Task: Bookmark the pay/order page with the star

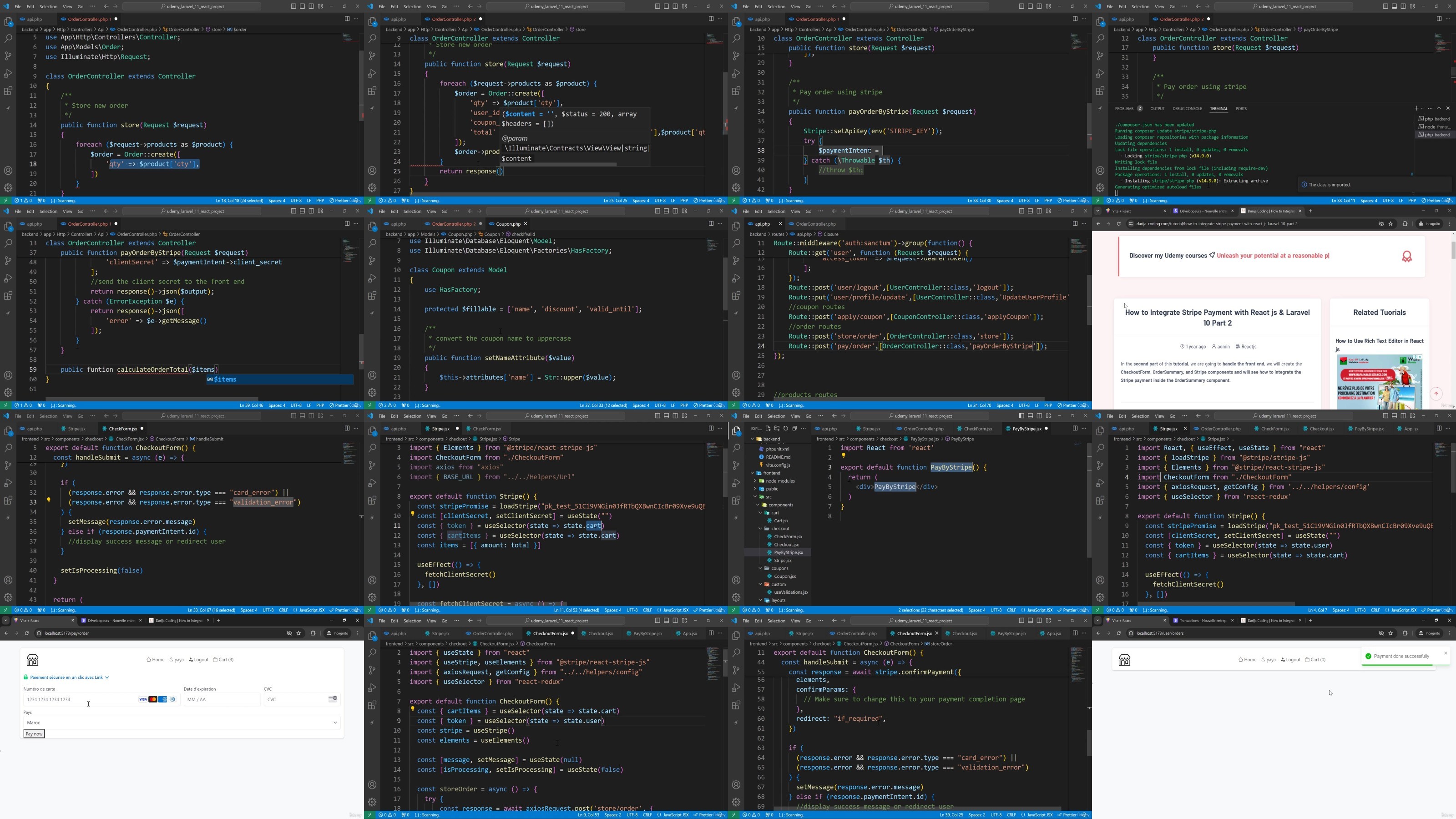Action: (298, 633)
